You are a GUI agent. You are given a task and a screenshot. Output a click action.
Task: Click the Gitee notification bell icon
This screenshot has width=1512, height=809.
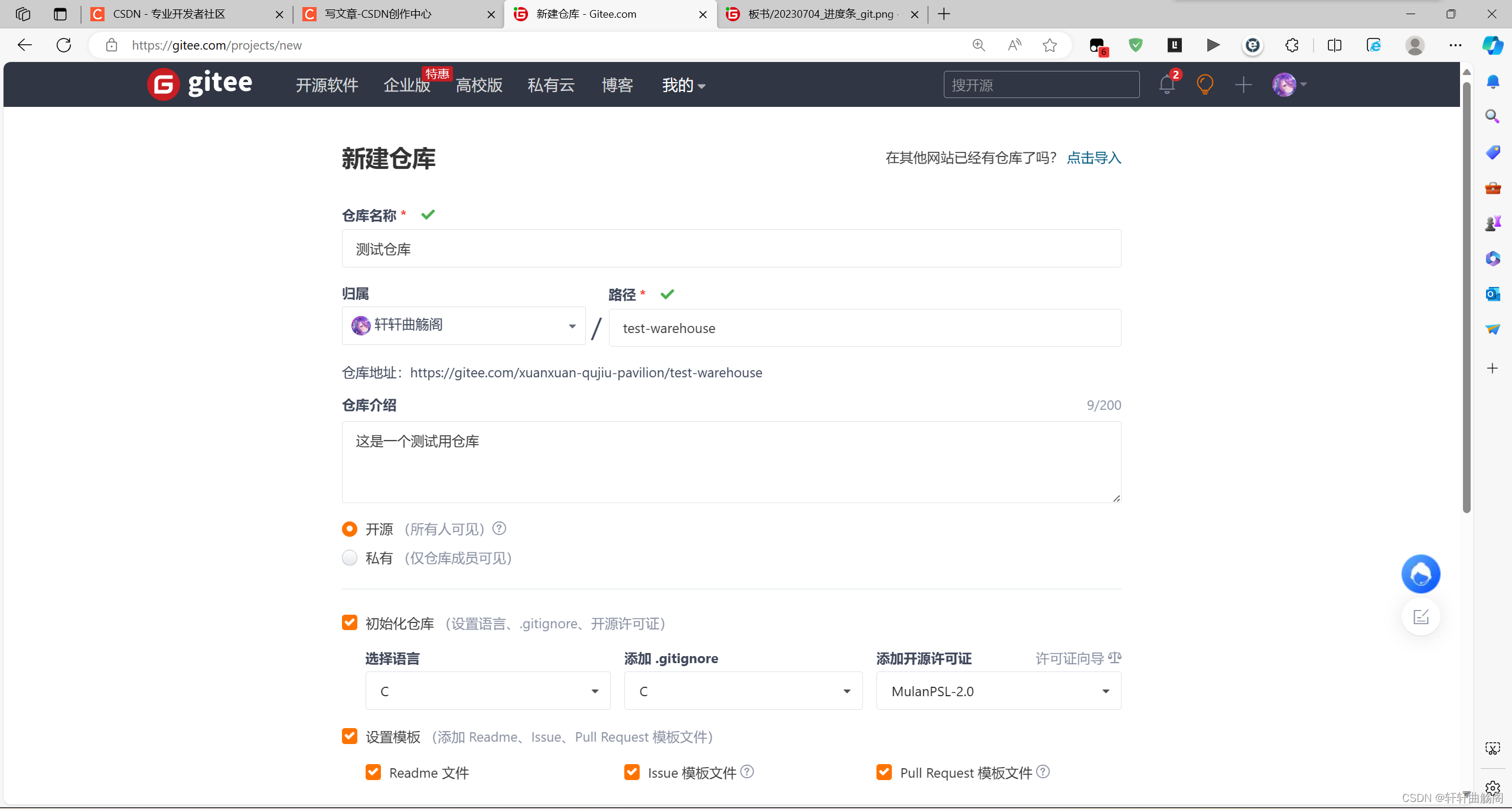point(1166,85)
